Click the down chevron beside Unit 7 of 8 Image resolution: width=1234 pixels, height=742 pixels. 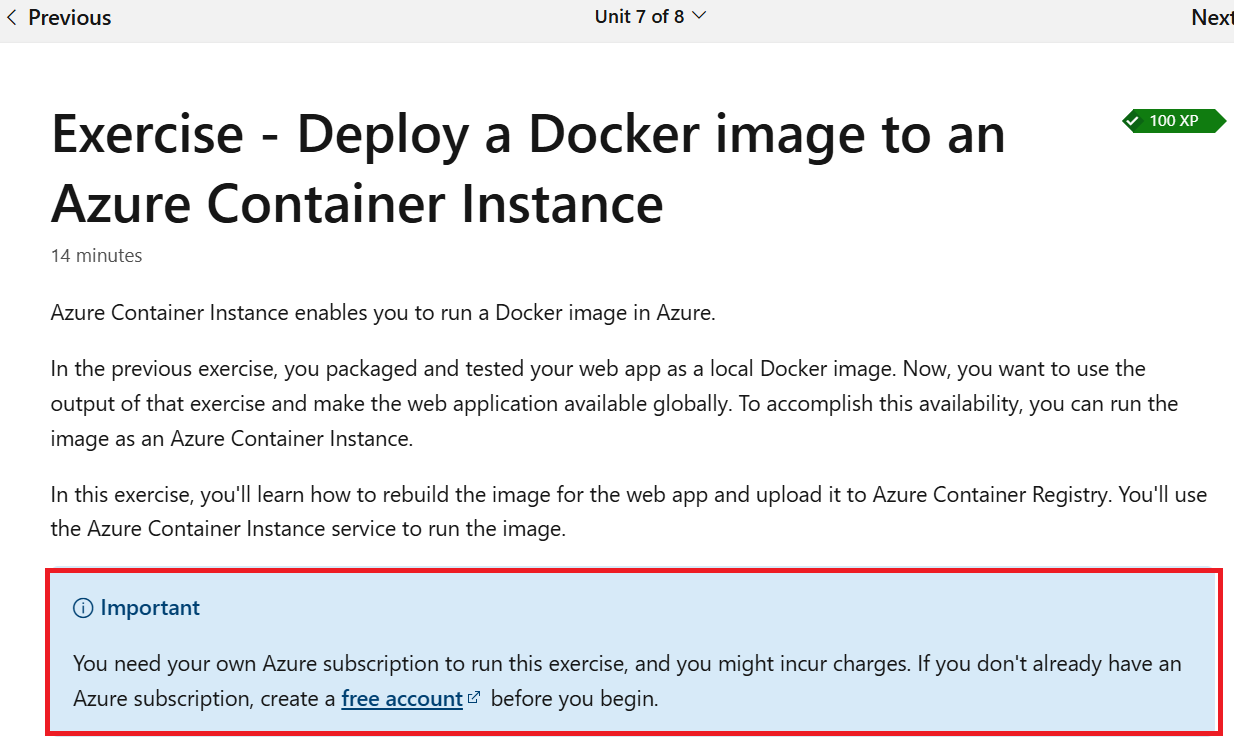pyautogui.click(x=699, y=16)
